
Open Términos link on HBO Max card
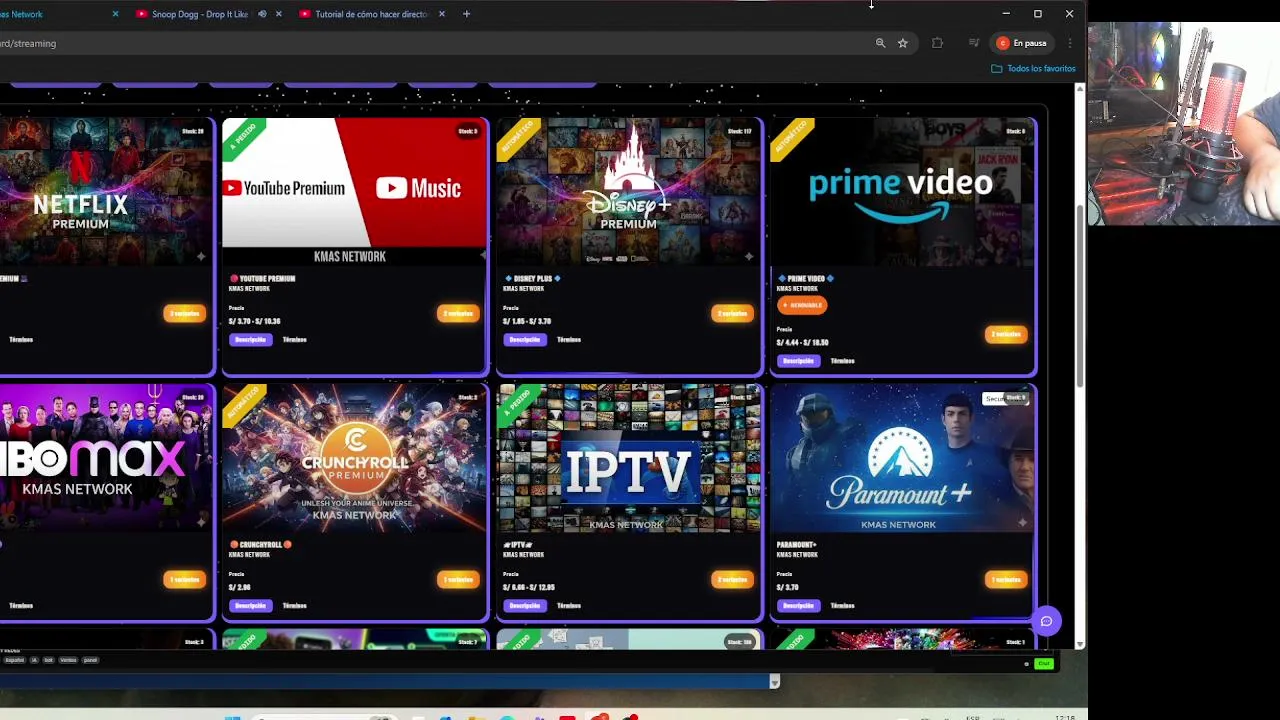(21, 606)
